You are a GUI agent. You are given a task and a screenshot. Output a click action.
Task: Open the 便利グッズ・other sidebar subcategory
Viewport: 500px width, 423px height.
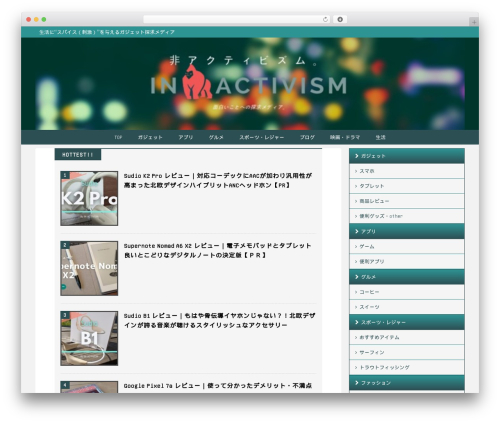[x=407, y=216]
